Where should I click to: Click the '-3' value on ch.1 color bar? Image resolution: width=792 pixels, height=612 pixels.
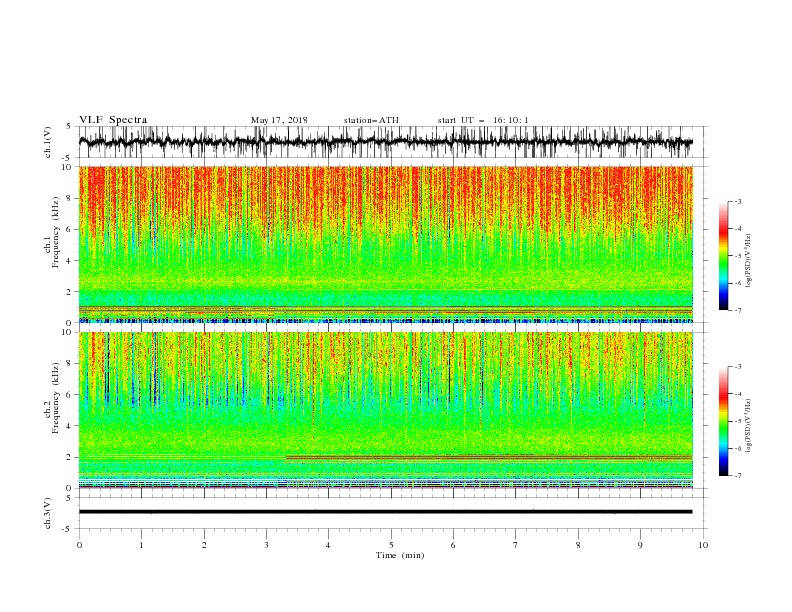point(737,201)
